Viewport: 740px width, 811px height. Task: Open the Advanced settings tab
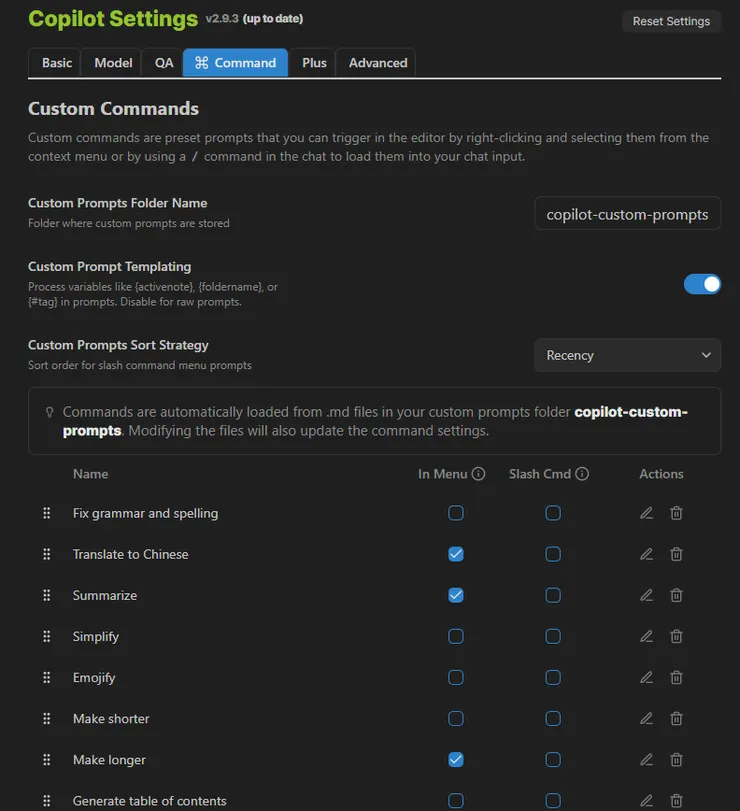378,62
